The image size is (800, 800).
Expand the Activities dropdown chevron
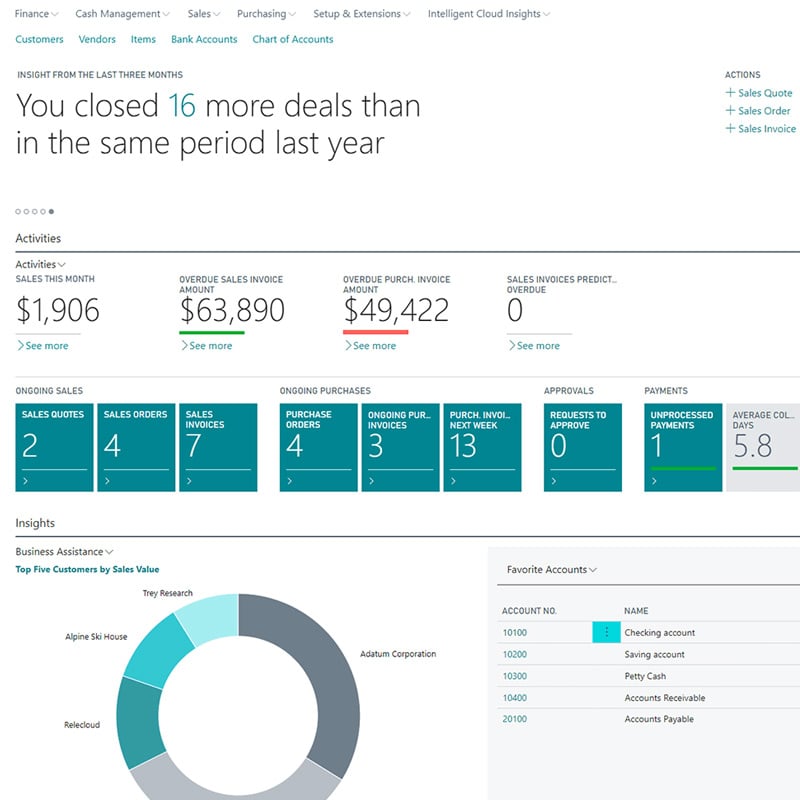click(62, 264)
